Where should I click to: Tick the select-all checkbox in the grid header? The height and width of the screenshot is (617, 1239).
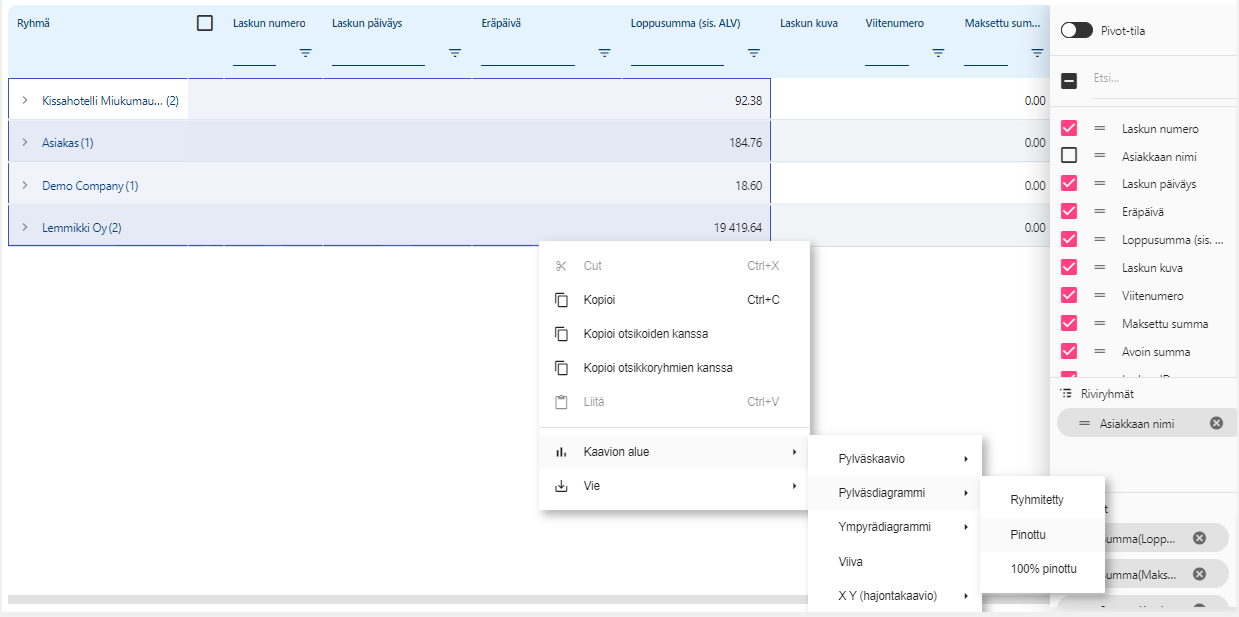click(x=205, y=23)
